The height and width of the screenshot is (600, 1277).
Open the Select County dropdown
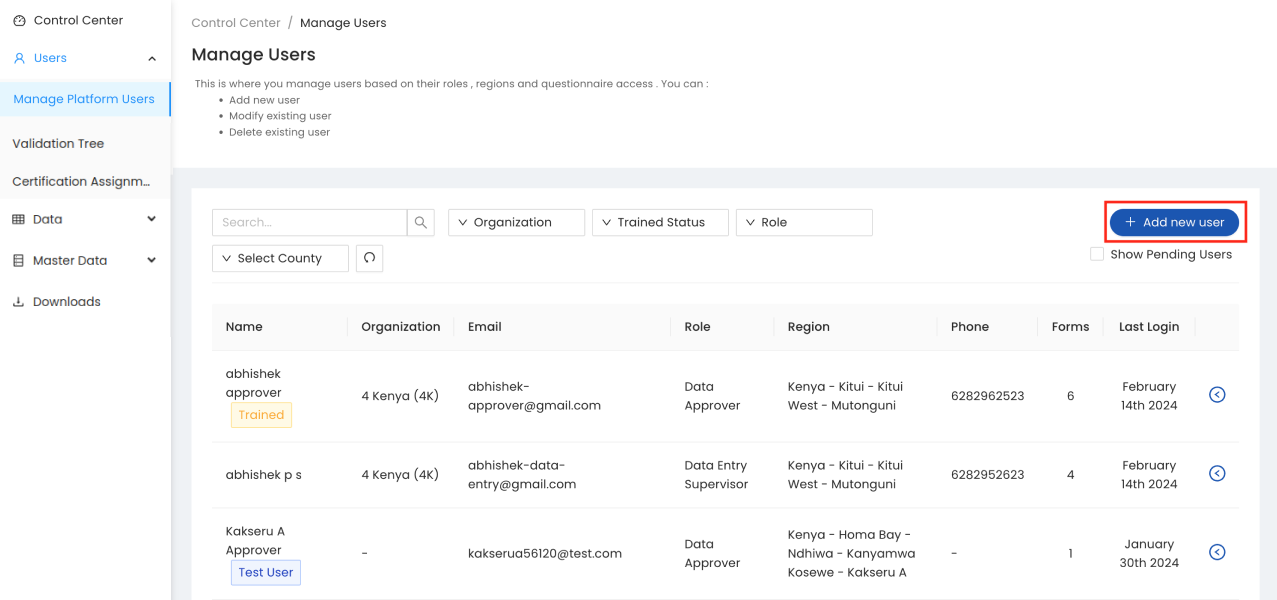[280, 258]
